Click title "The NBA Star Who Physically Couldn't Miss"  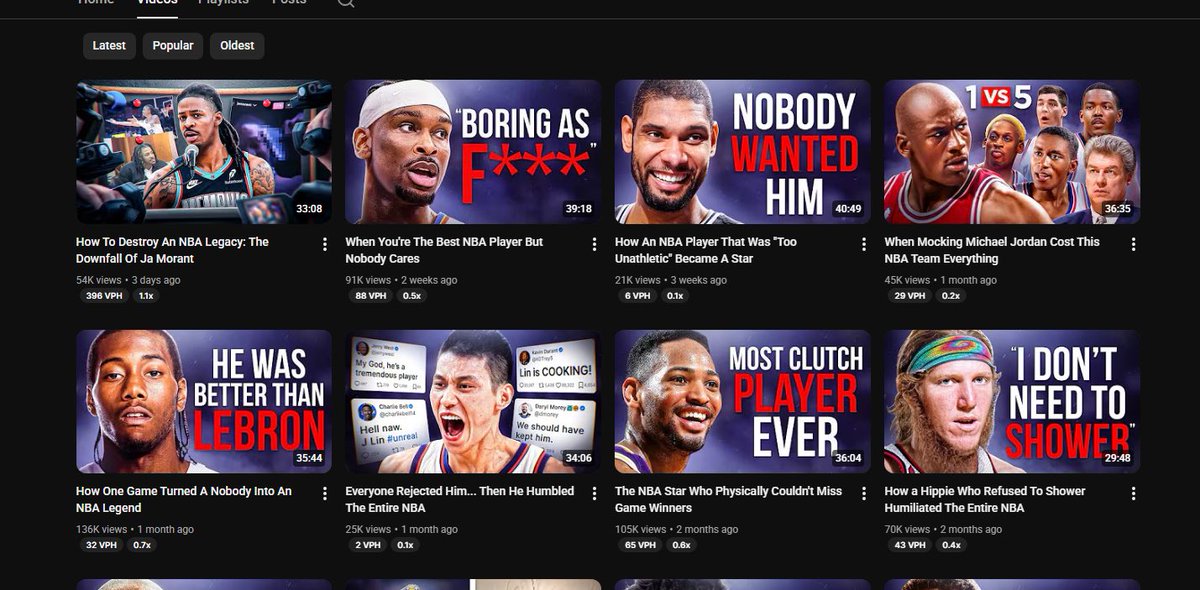pyautogui.click(x=728, y=499)
